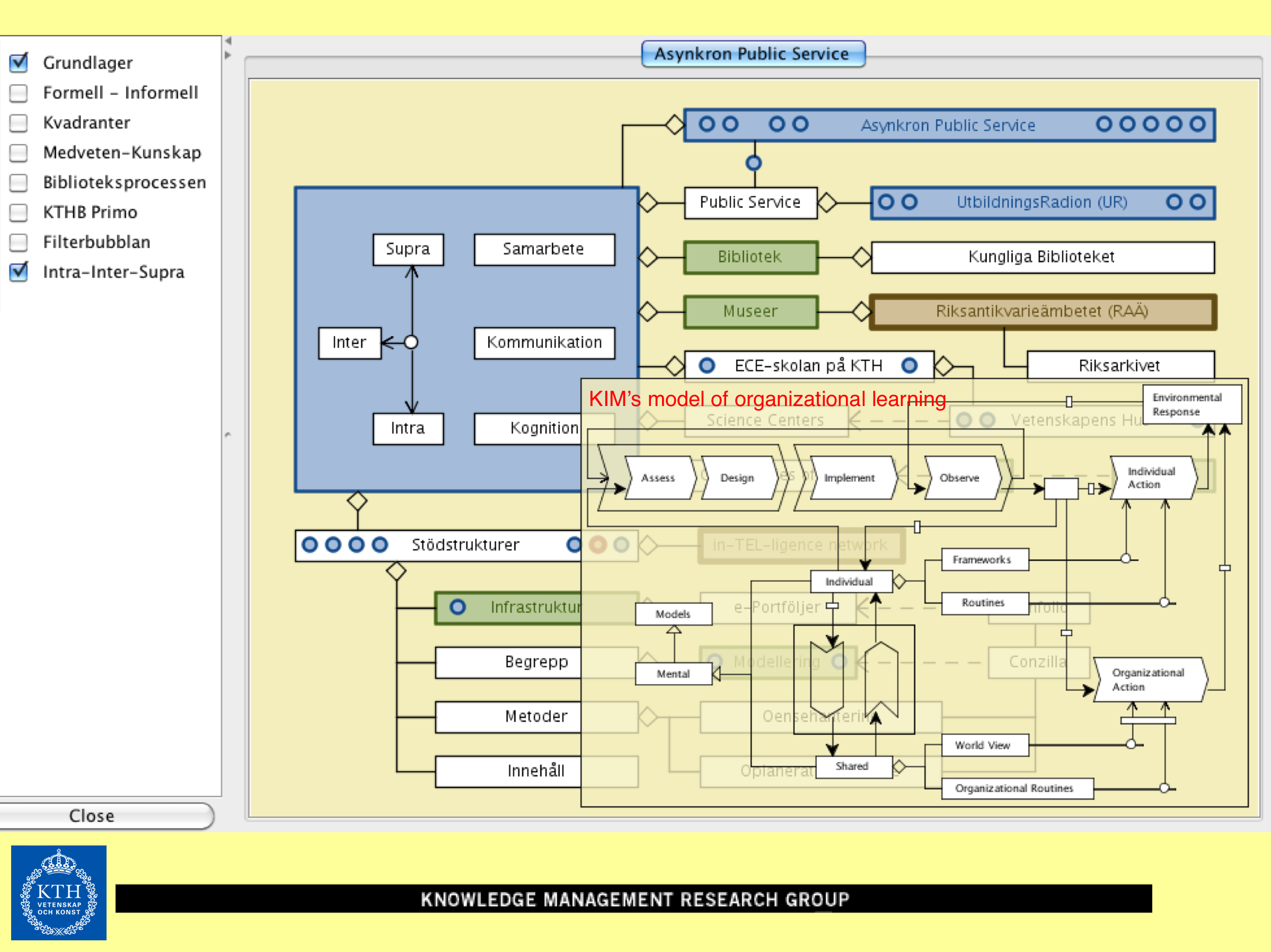
Task: Select Filterbubblan in the layer list
Action: [x=96, y=242]
